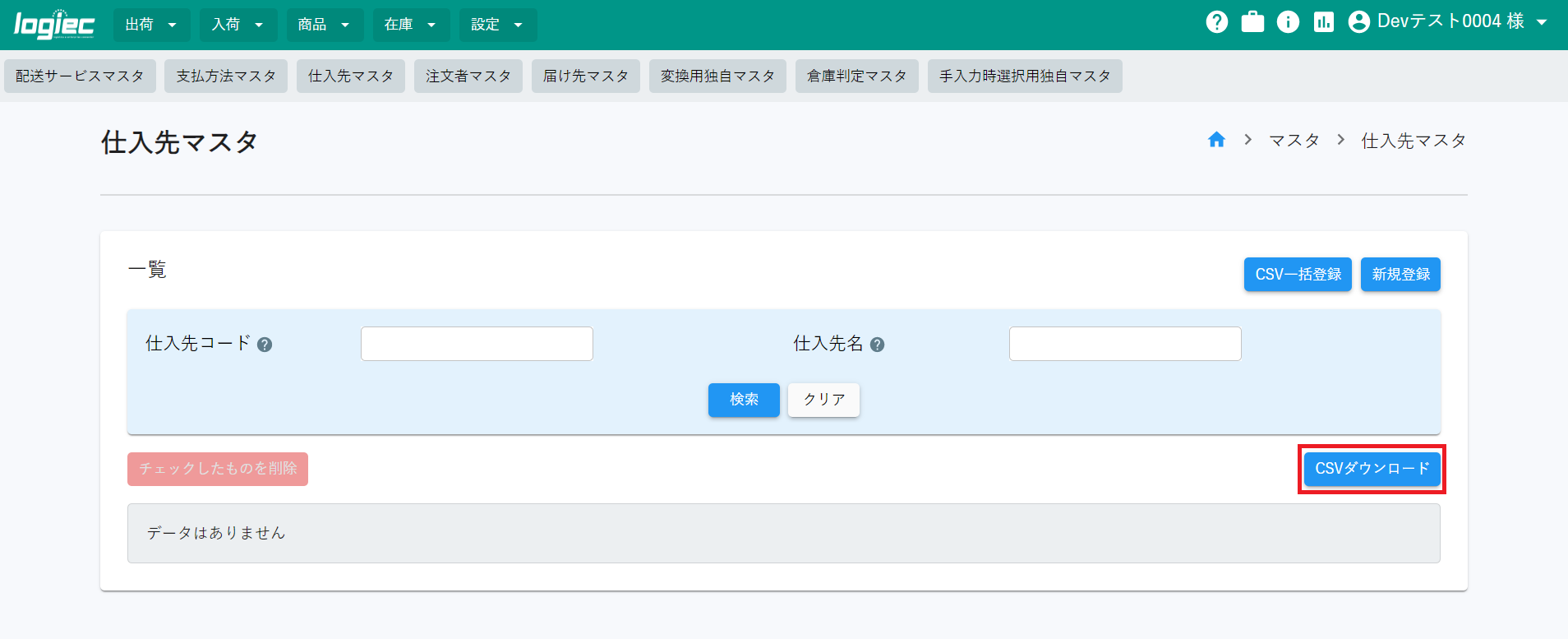This screenshot has height=639, width=1568.
Task: Expand the 商品 dropdown menu
Action: pyautogui.click(x=325, y=25)
